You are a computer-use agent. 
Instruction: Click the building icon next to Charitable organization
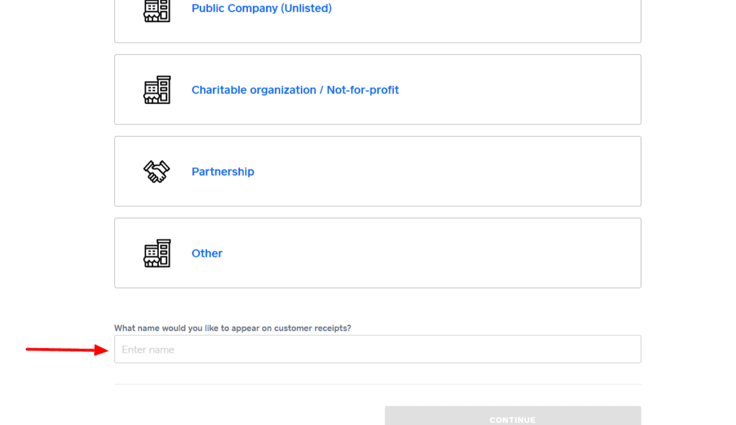pyautogui.click(x=157, y=90)
